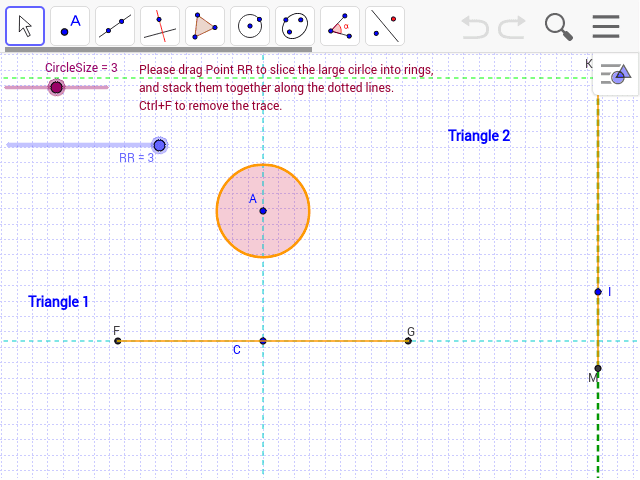Click point C on segment FG
Image resolution: width=640 pixels, height=480 pixels.
263,341
